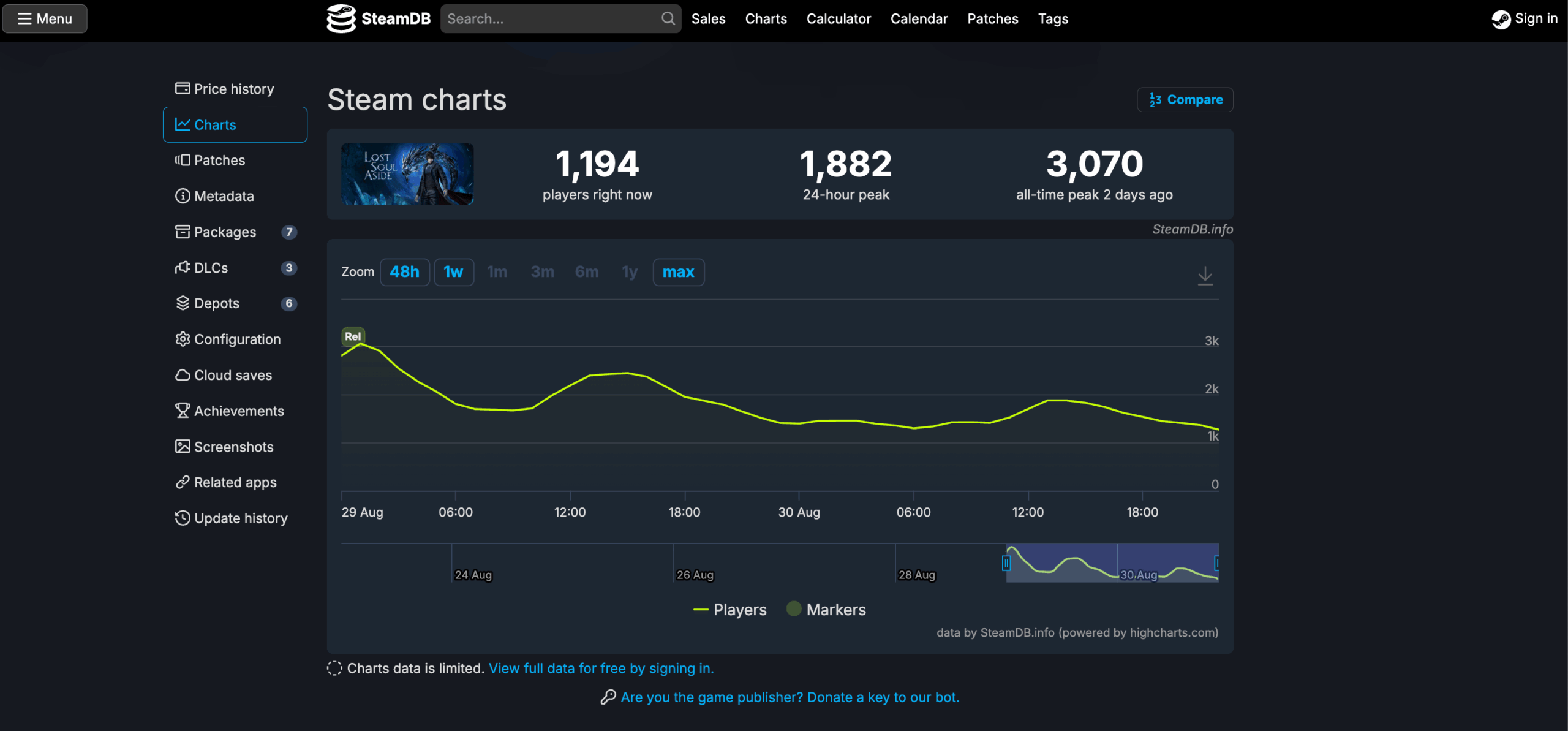Viewport: 1568px width, 731px height.
Task: Set chart zoom to 1w
Action: 454,271
